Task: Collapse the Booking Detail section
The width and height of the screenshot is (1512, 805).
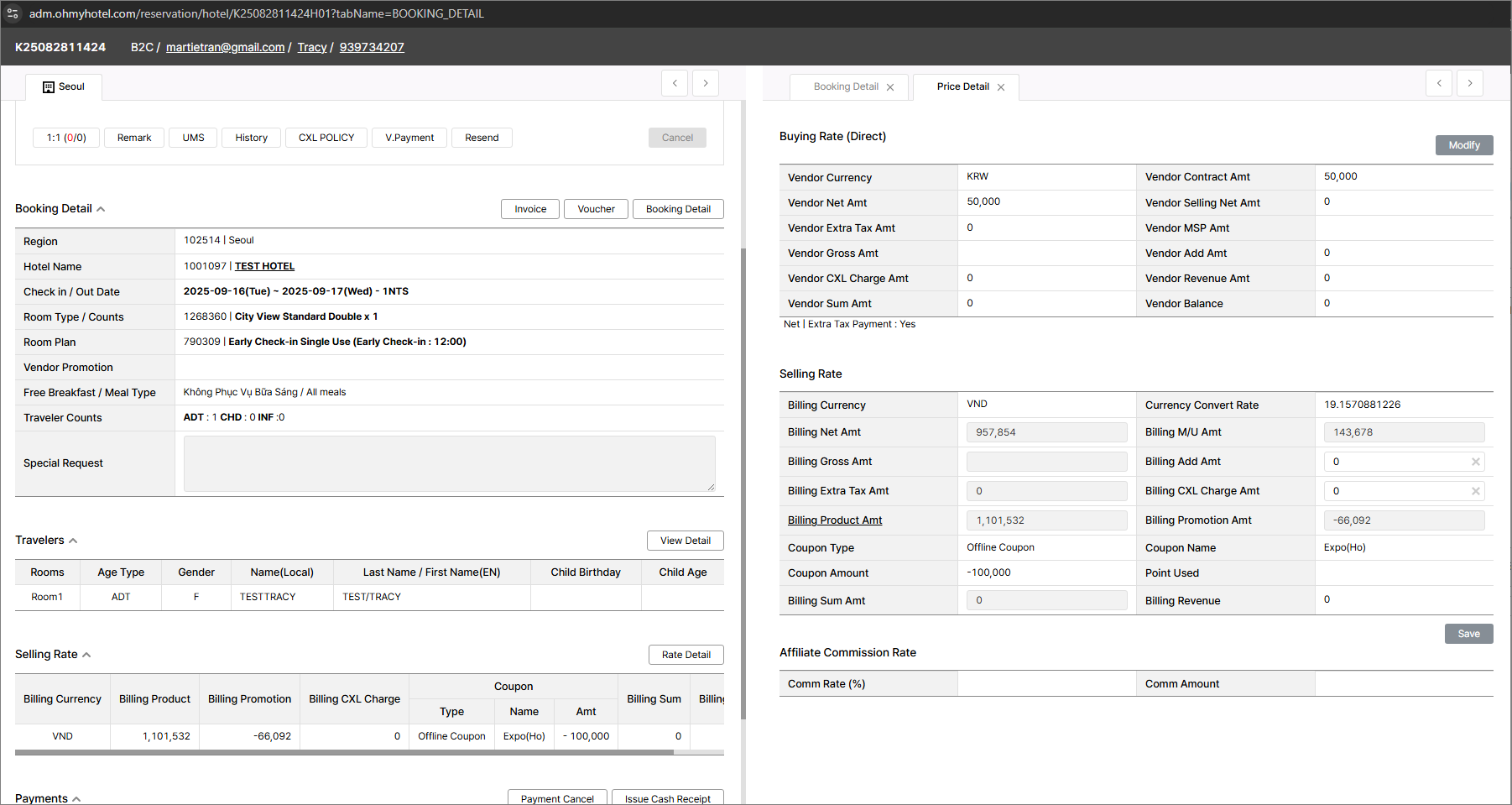Action: click(101, 209)
